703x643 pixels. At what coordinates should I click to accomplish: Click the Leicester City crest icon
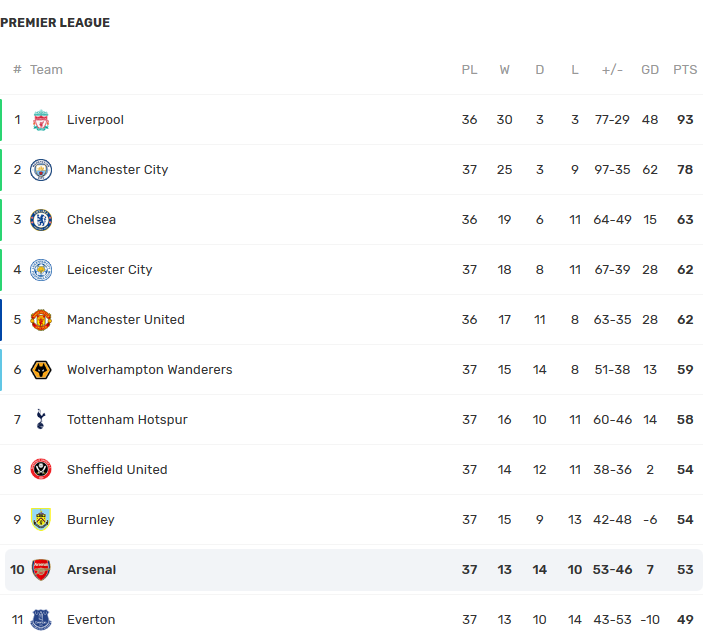[x=41, y=270]
